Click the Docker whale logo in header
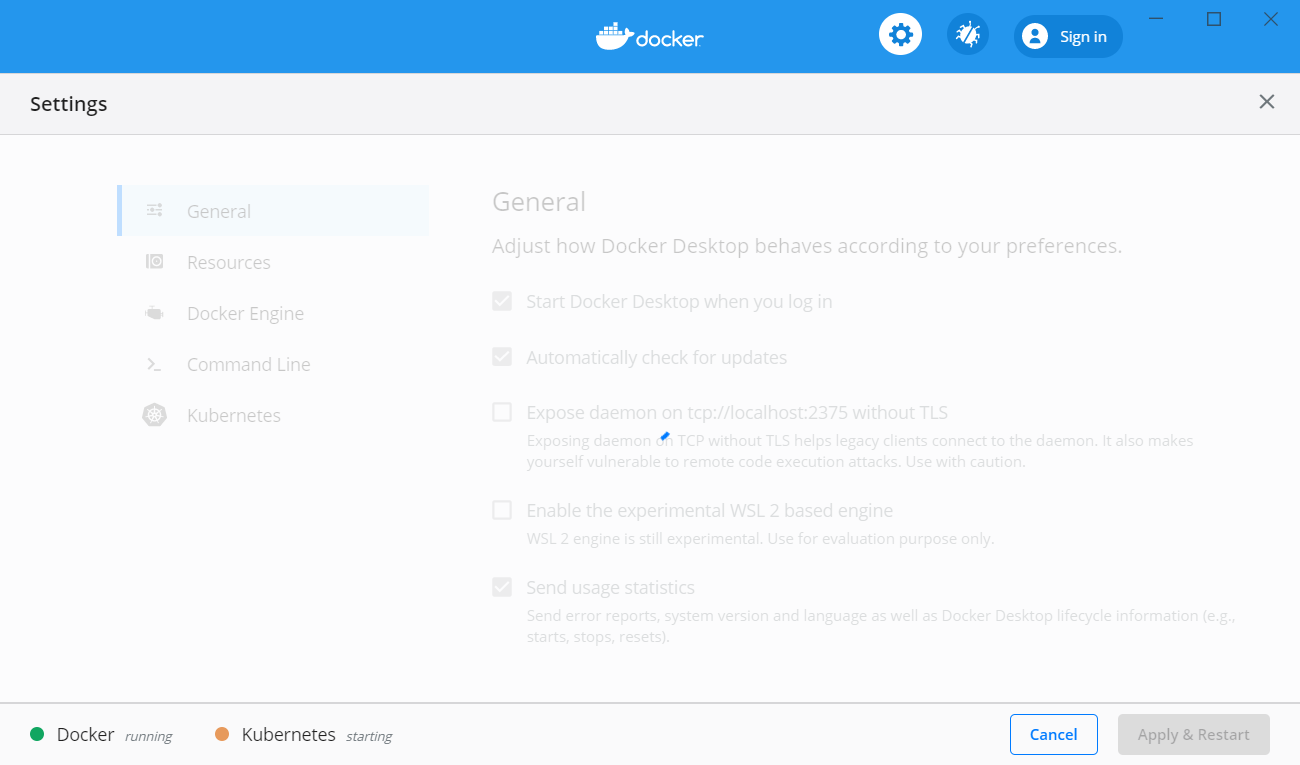 649,34
